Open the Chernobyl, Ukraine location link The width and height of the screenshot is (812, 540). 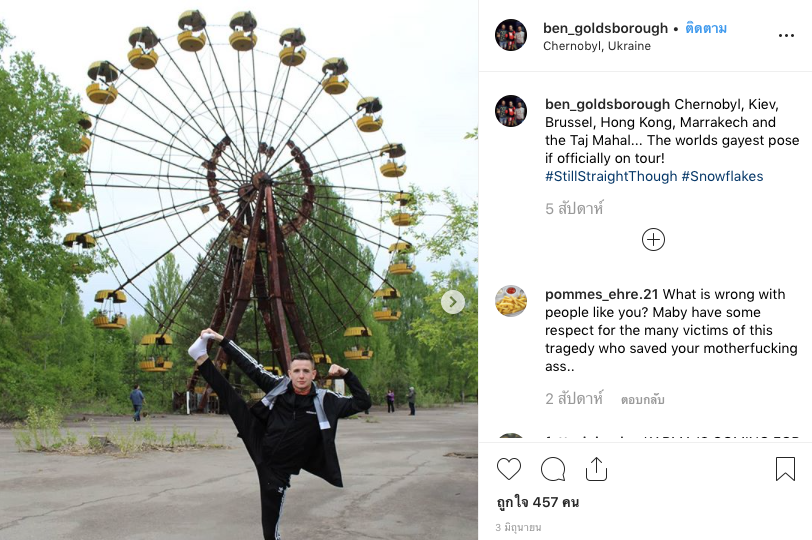(597, 46)
